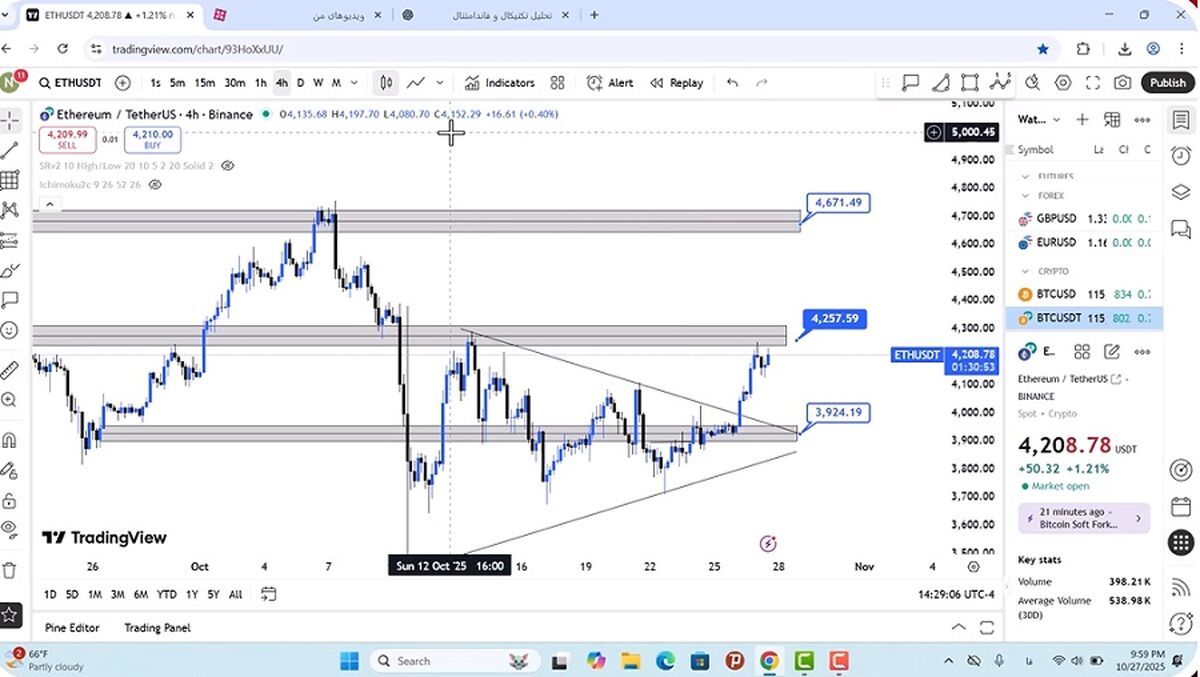Open the watchlist name dropdown
1200x677 pixels.
pos(1040,120)
